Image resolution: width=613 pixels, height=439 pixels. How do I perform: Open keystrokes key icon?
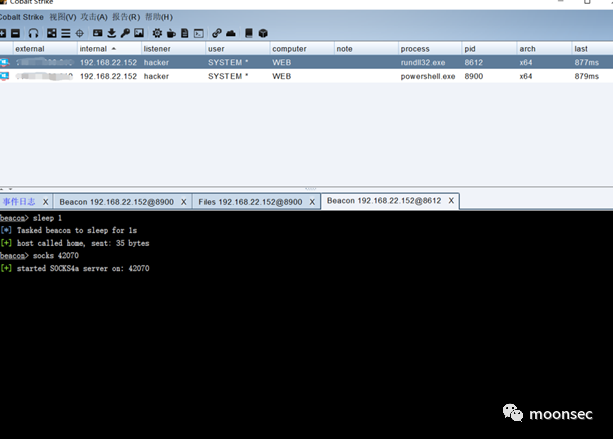[125, 33]
